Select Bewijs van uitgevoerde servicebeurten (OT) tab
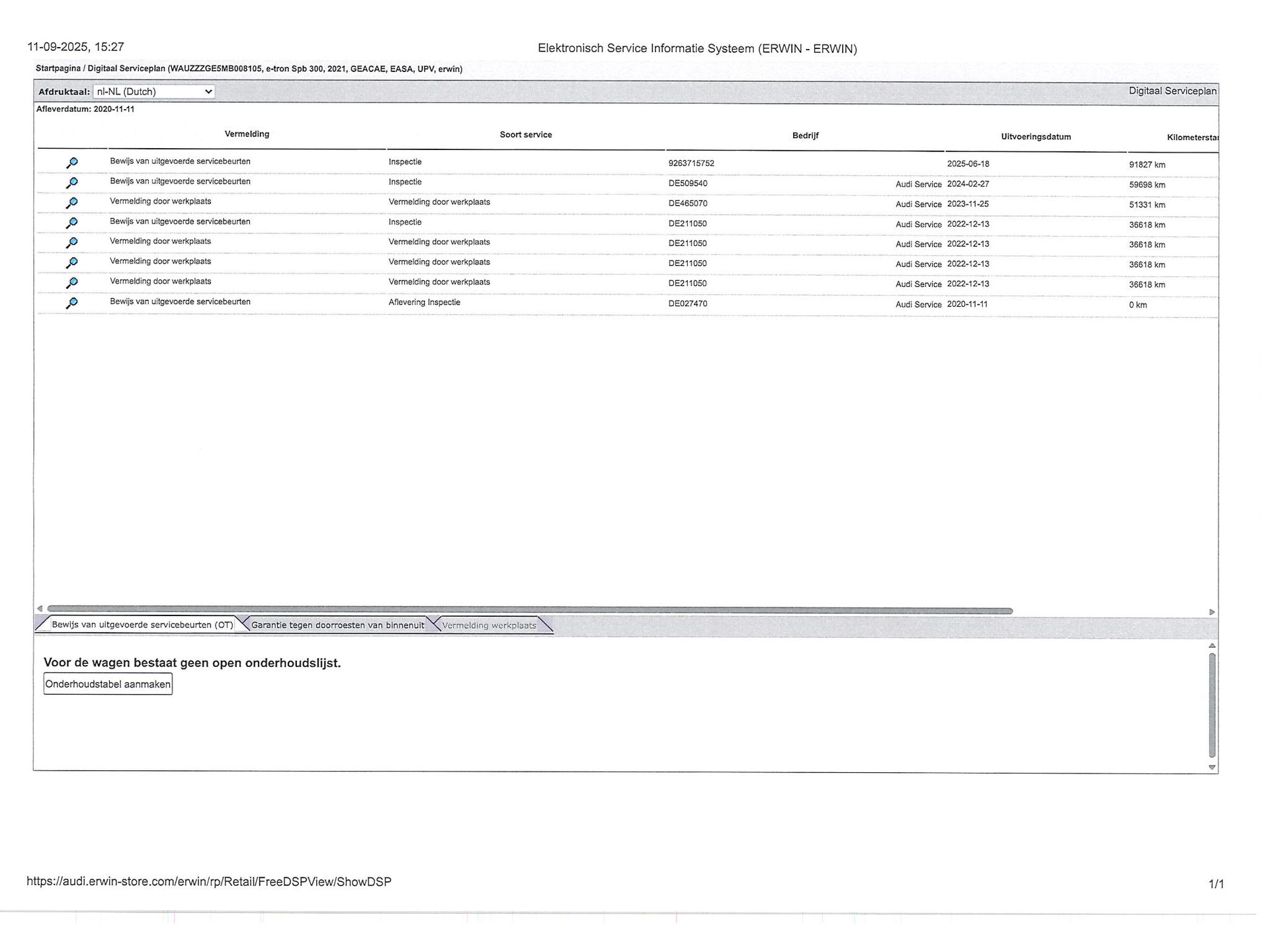Viewport: 1270px width, 952px height. [x=142, y=624]
